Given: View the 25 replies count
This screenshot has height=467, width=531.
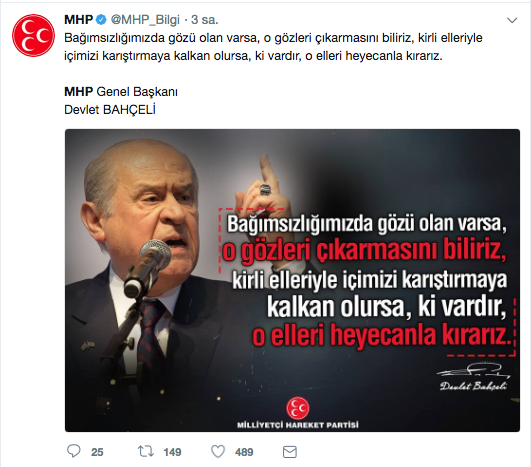Looking at the screenshot, I should [97, 452].
